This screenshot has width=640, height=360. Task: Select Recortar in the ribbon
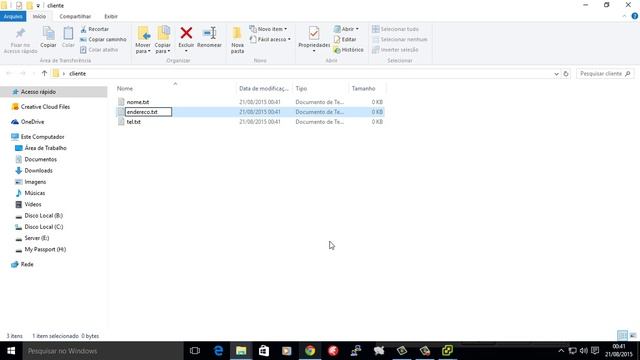click(x=95, y=29)
